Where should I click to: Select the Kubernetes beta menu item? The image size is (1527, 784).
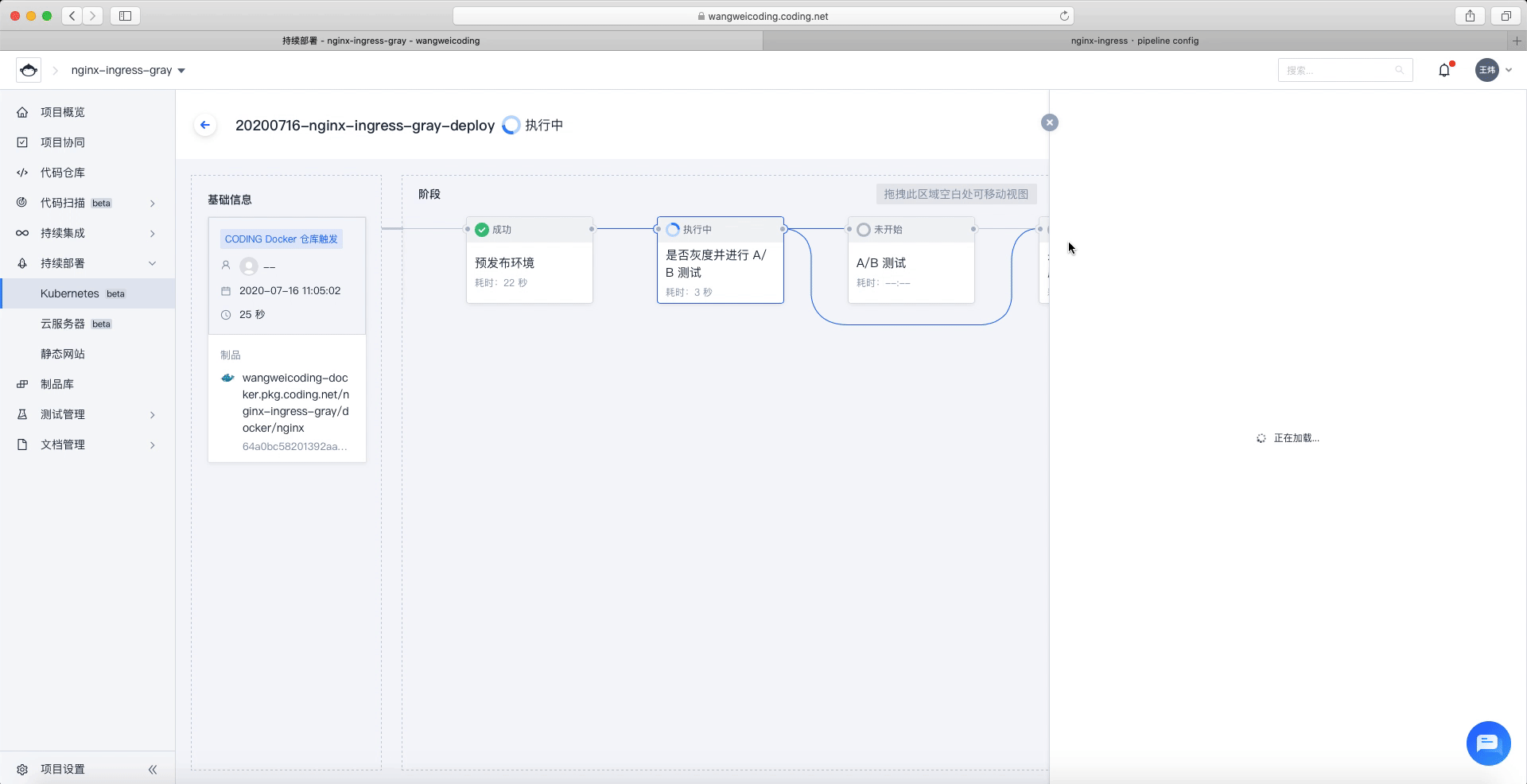87,293
